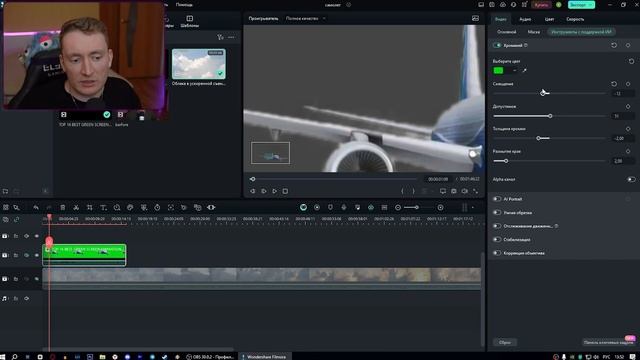The image size is (640, 360).
Task: Add keyframe for Размытие края parameter
Action: click(628, 151)
